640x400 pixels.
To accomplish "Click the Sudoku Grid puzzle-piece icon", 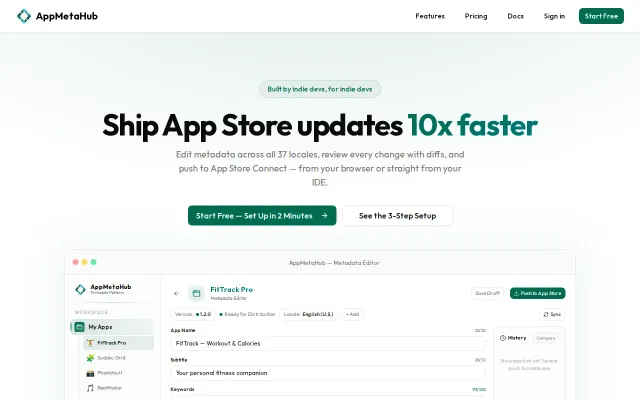I will tap(90, 358).
